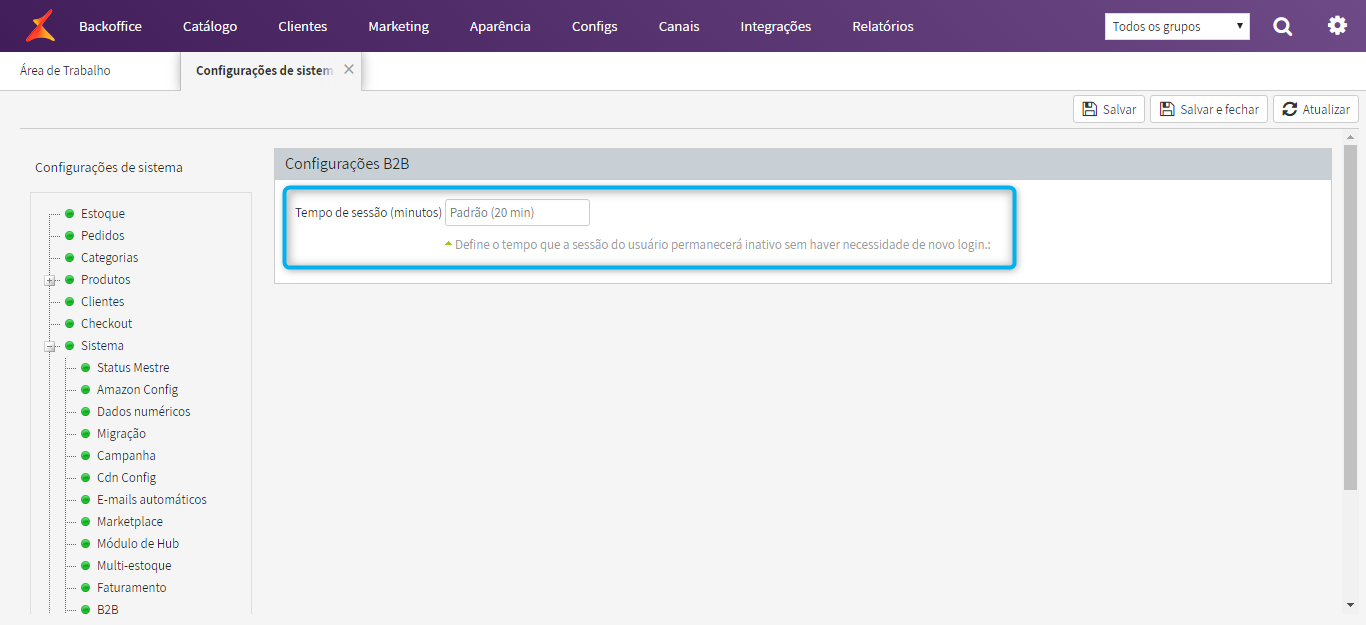This screenshot has width=1366, height=625.
Task: Close the Configurações de sistema tab
Action: 348,69
